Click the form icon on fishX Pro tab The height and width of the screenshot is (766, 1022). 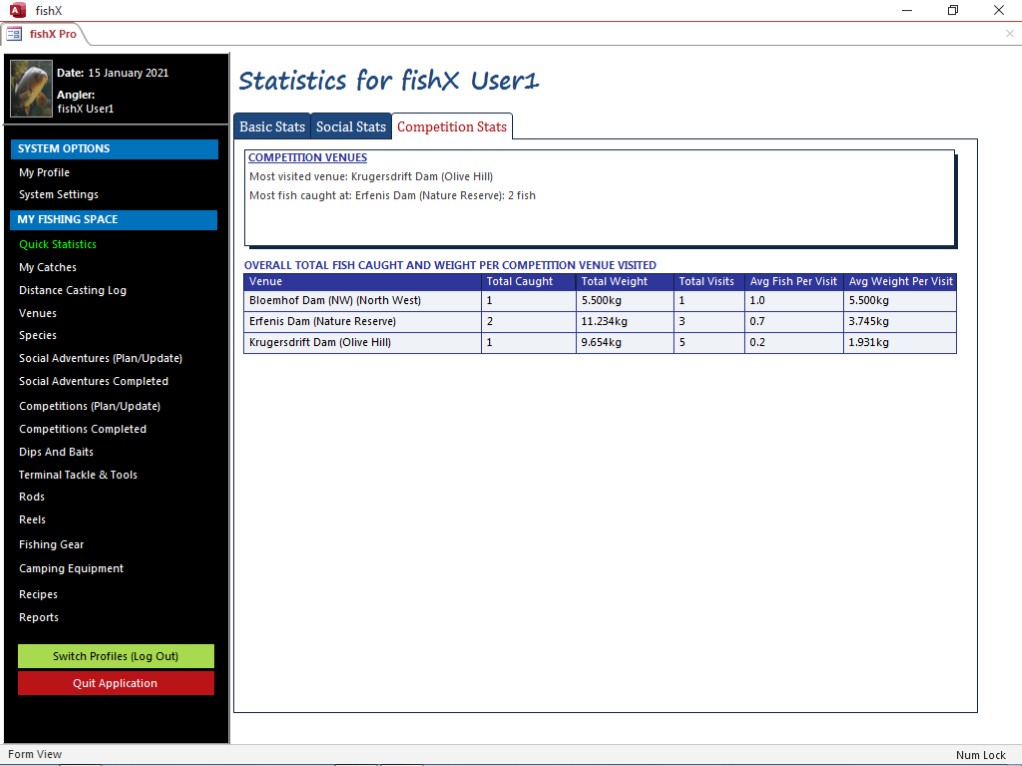click(15, 34)
